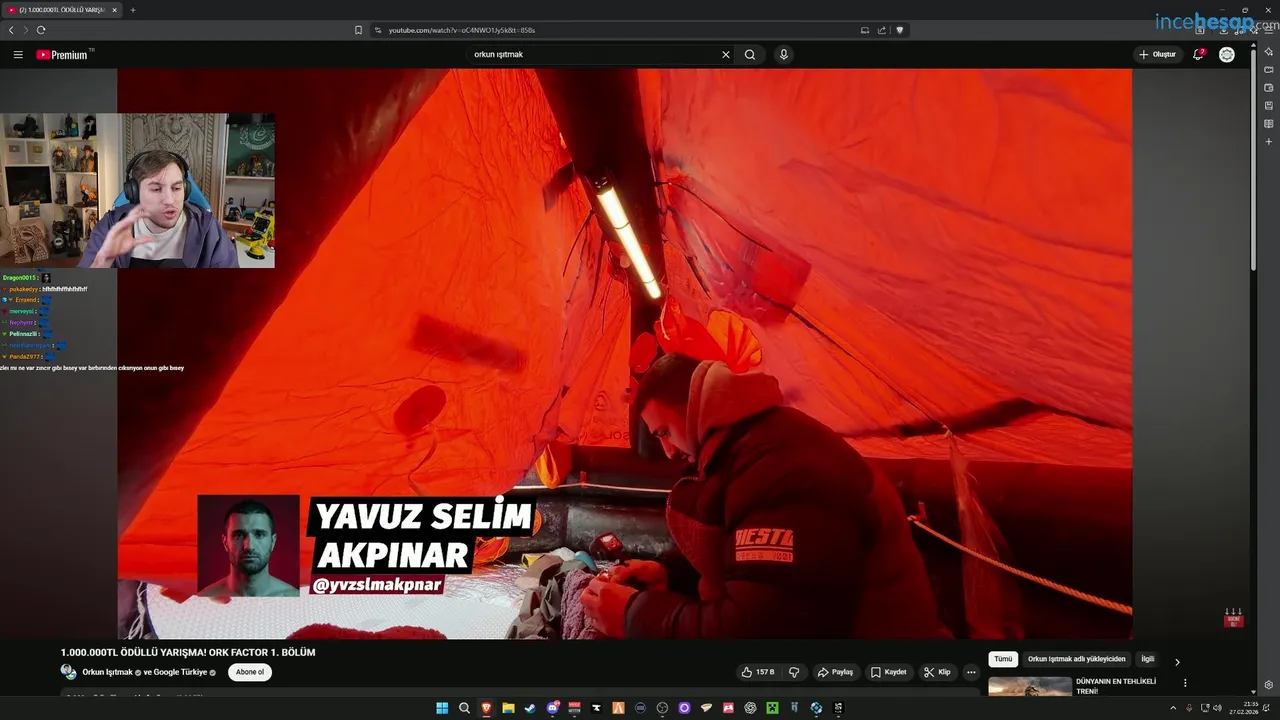Screen dimensions: 1280x720
Task: Select the İlgili filter chip
Action: pyautogui.click(x=1148, y=659)
